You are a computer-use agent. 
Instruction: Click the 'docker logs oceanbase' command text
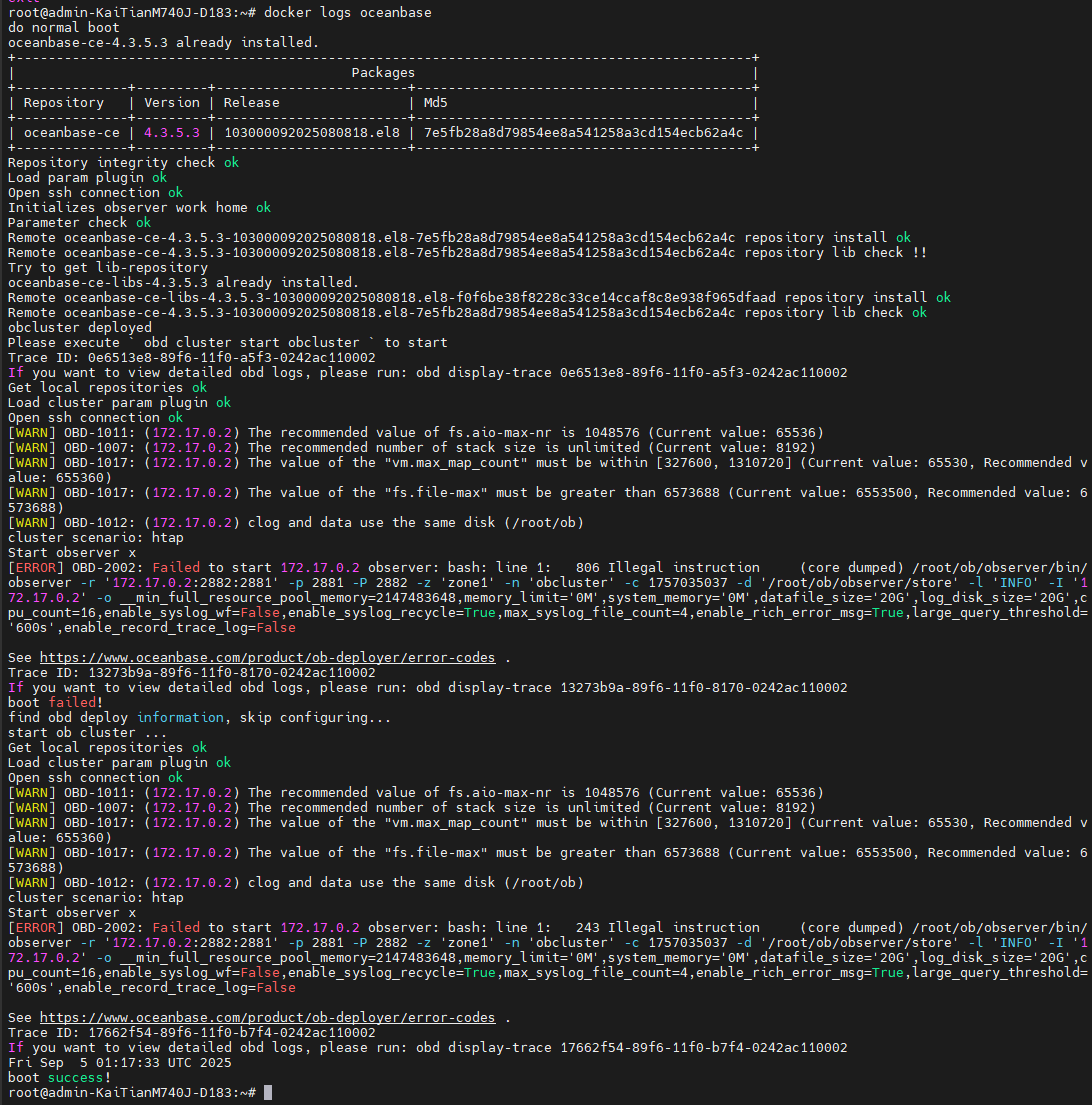click(x=347, y=13)
